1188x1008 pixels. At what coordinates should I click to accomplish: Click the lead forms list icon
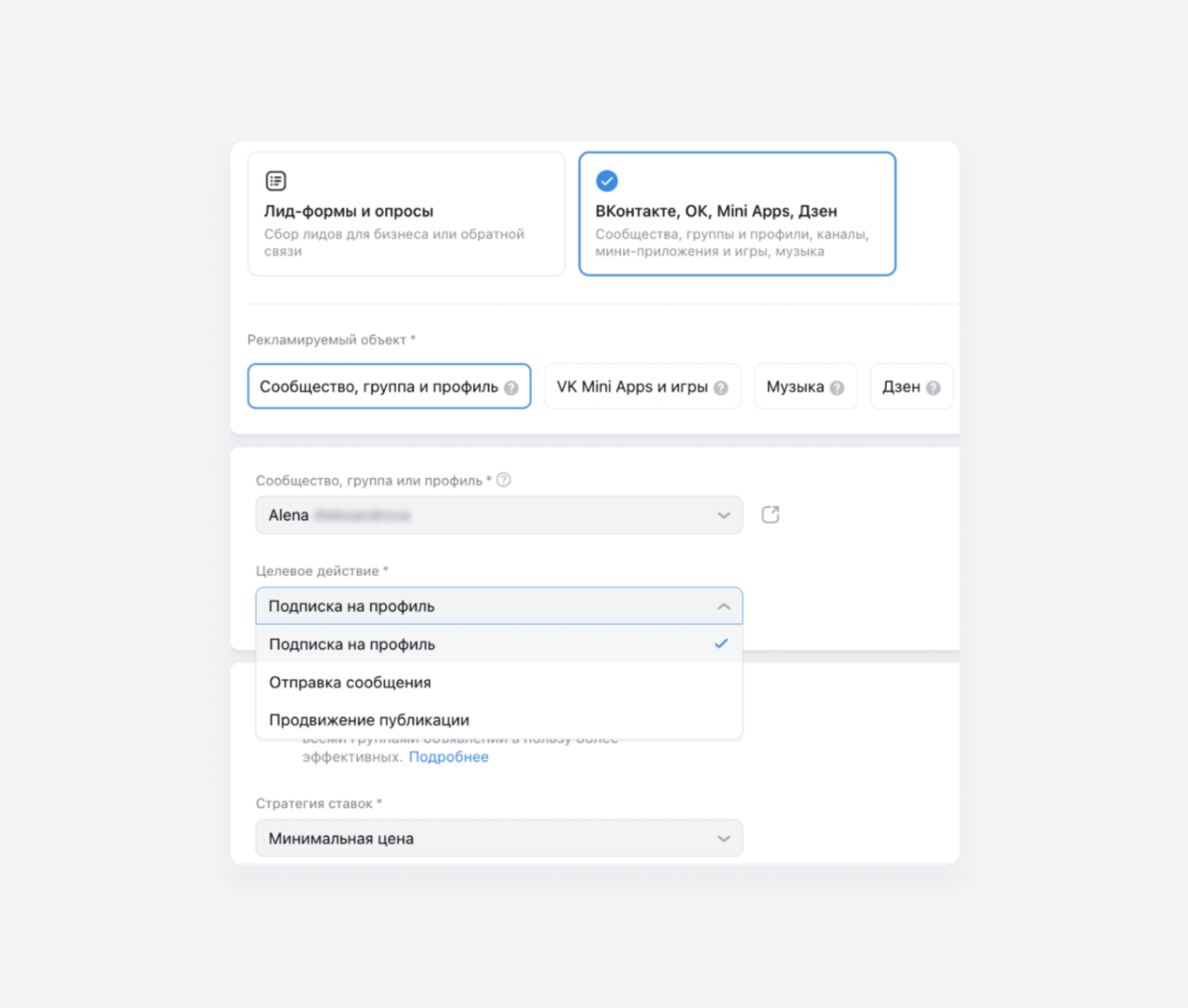coord(276,181)
